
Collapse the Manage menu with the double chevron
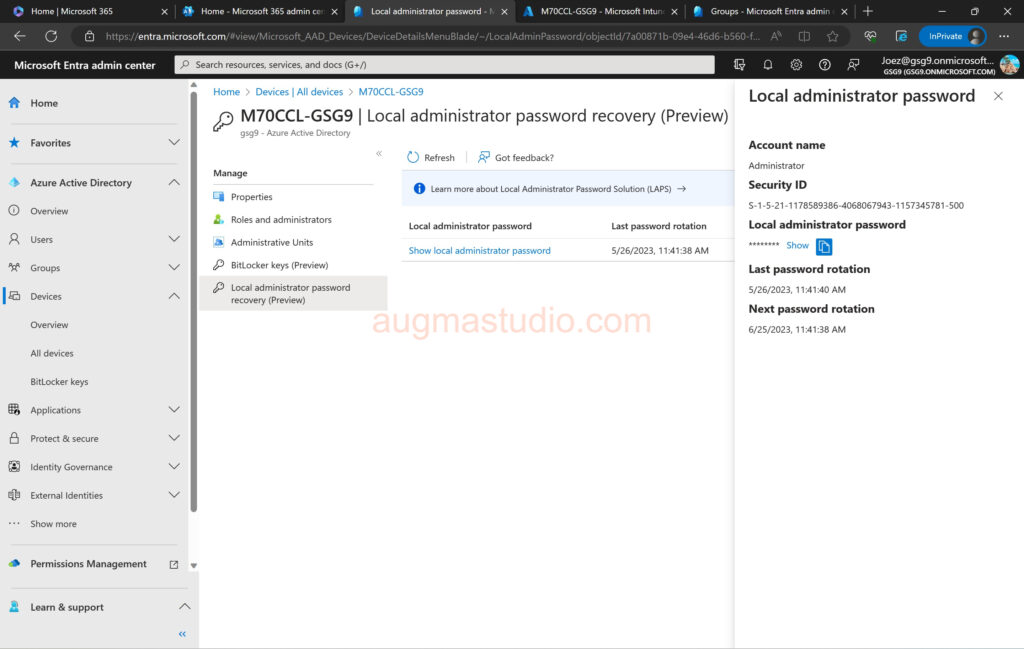point(379,154)
